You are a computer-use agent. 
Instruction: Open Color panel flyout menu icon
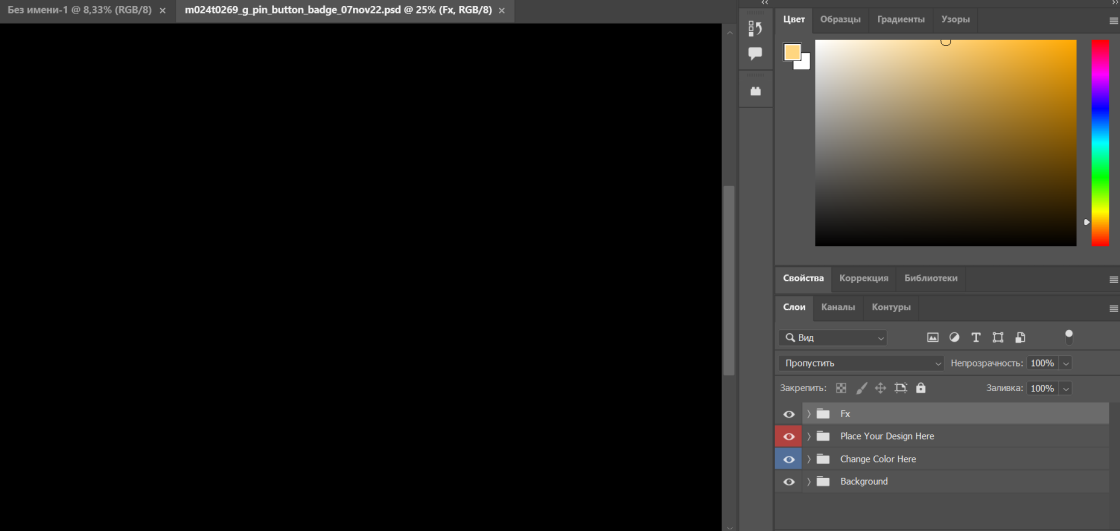point(1114,21)
